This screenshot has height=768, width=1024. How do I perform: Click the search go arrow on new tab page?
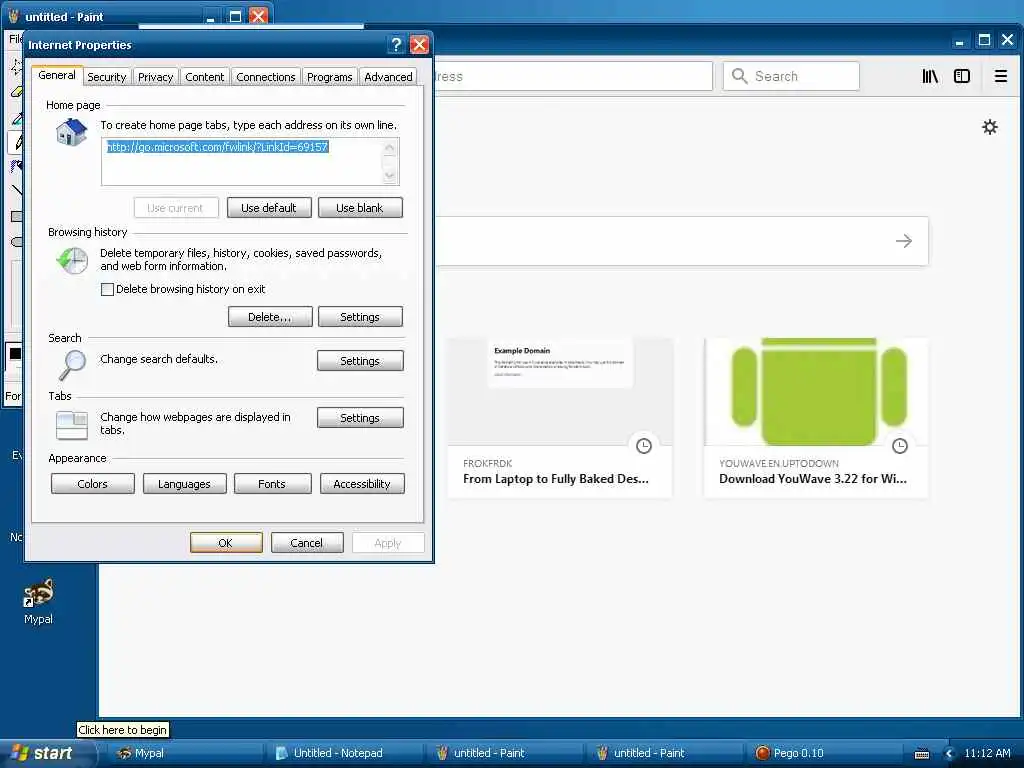[x=904, y=241]
